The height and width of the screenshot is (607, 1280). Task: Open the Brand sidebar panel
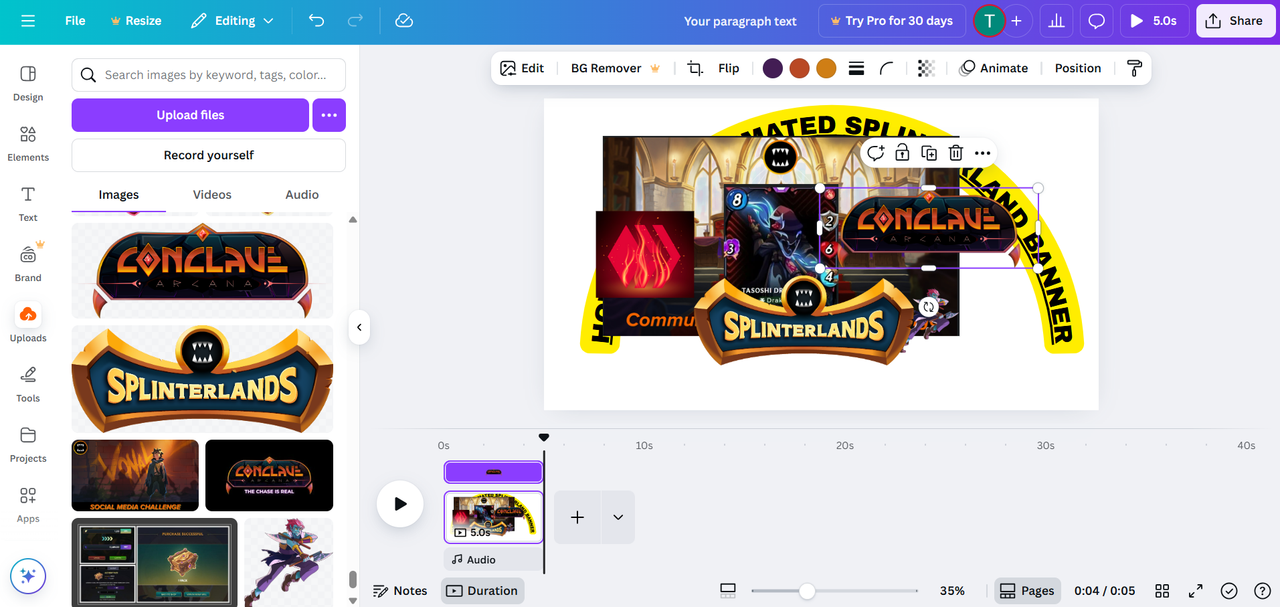pyautogui.click(x=28, y=263)
